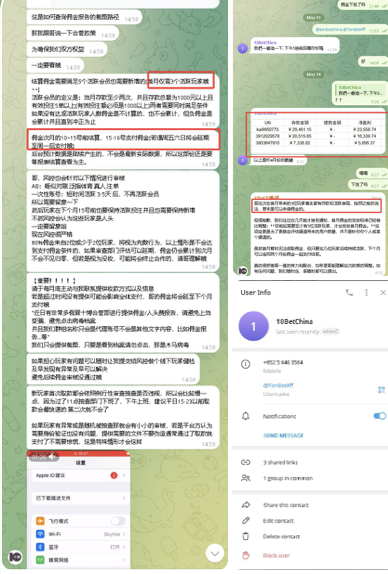The height and width of the screenshot is (574, 388).
Task: Toggle the Notifications switch off
Action: 380,416
